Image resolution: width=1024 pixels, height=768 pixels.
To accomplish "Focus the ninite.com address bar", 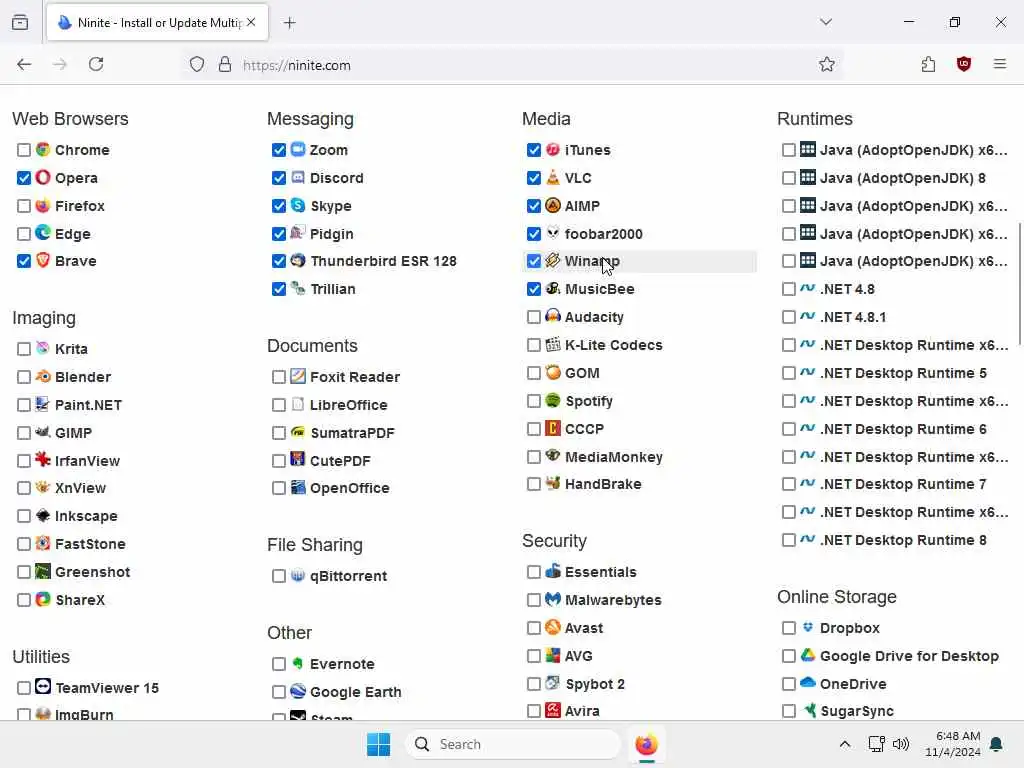I will [x=513, y=65].
